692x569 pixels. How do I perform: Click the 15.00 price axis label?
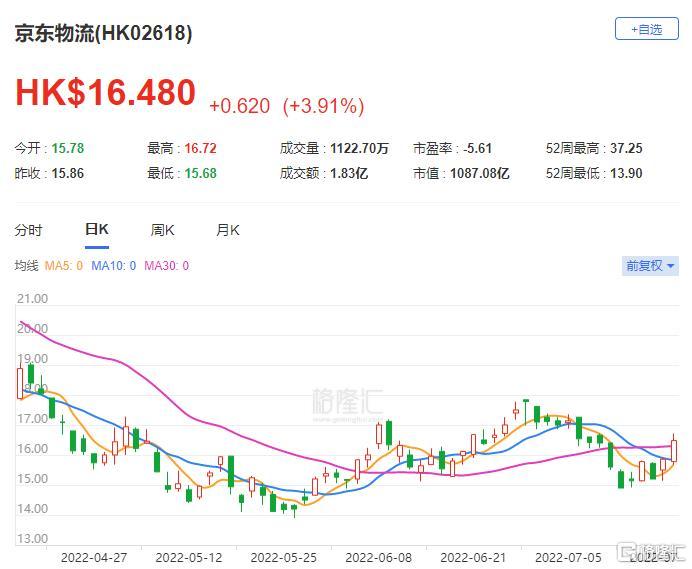[x=32, y=479]
